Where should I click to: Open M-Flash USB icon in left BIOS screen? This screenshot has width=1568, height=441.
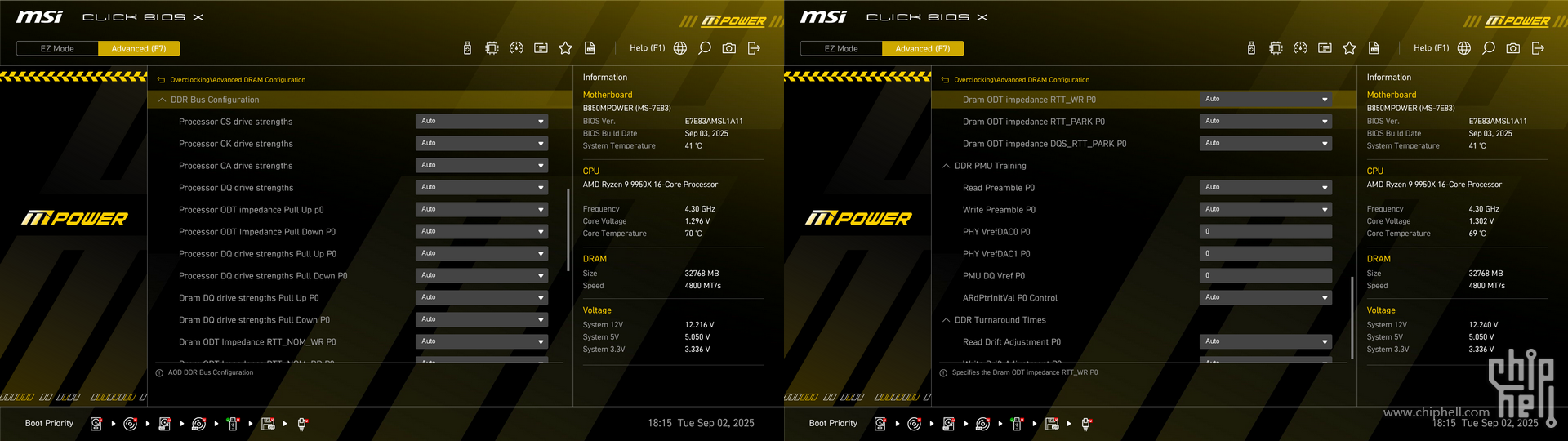coord(467,48)
